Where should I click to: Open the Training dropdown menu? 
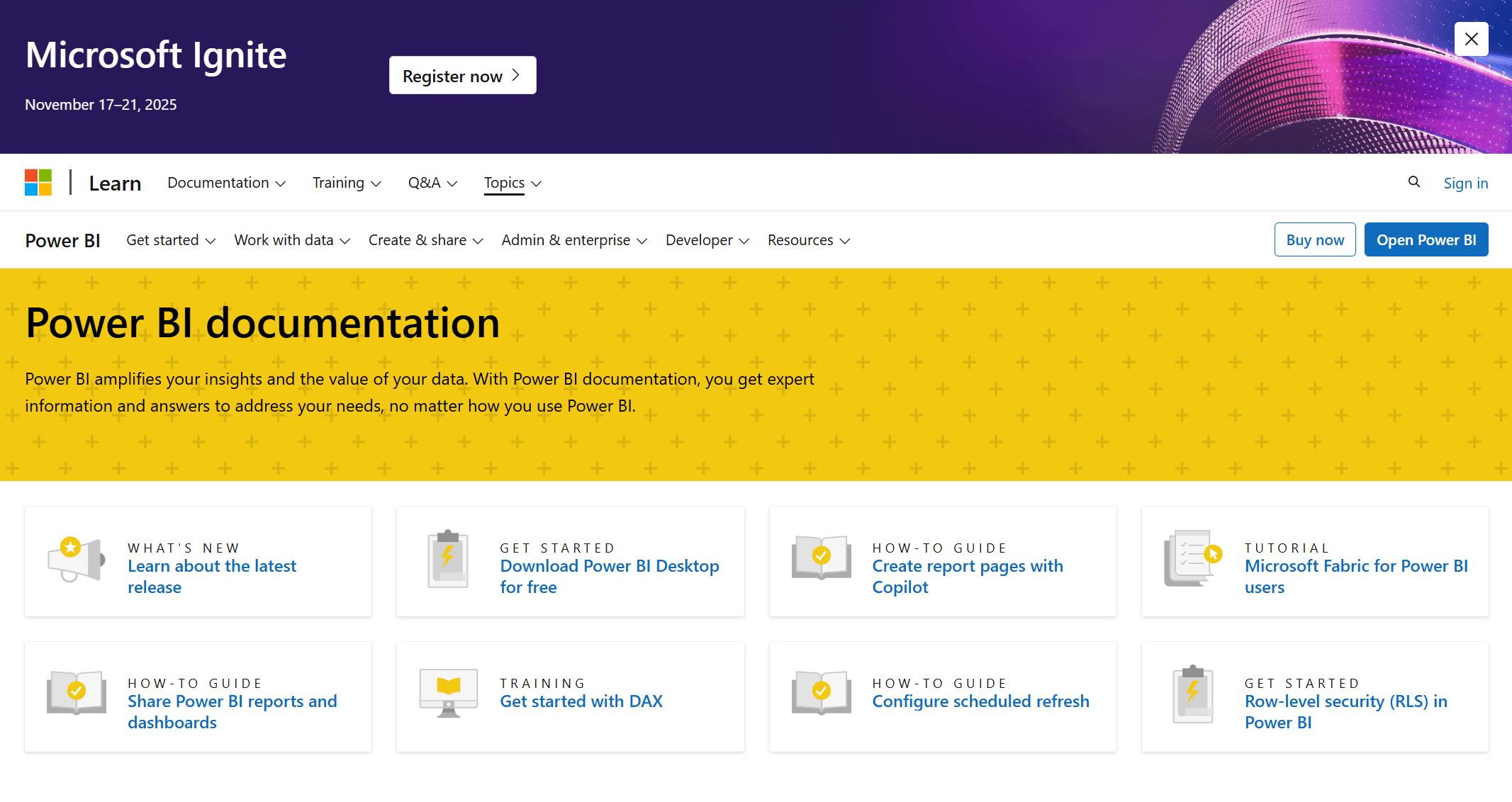[347, 183]
